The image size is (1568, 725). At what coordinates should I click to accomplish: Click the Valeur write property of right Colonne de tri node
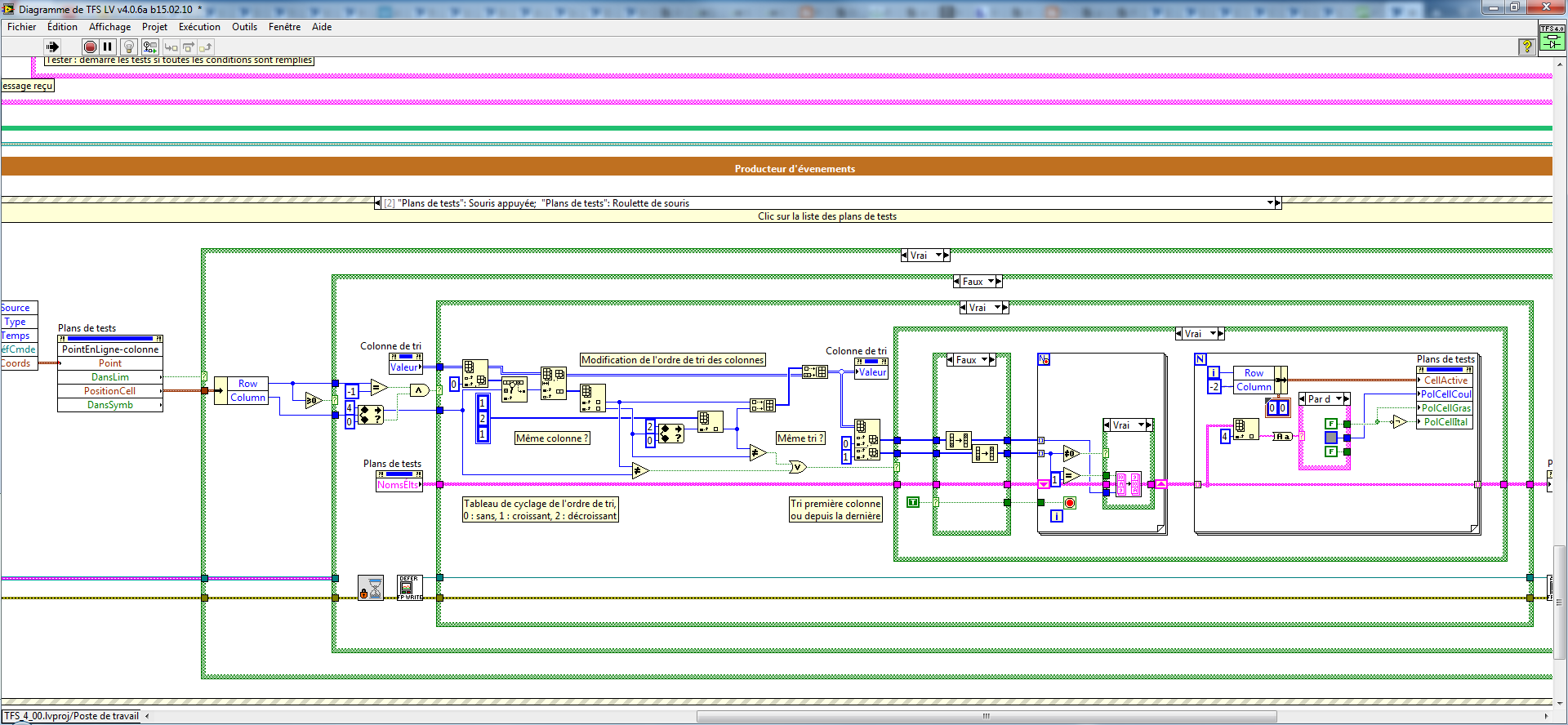(871, 372)
